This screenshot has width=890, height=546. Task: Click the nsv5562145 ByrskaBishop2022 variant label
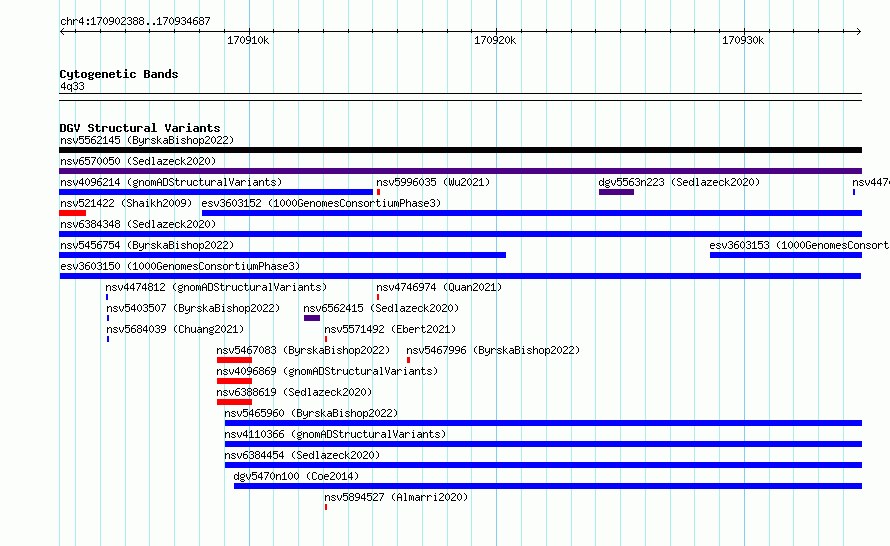point(147,140)
